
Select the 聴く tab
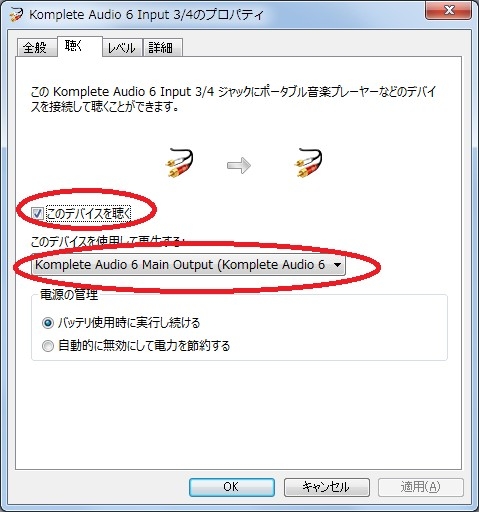[78, 46]
